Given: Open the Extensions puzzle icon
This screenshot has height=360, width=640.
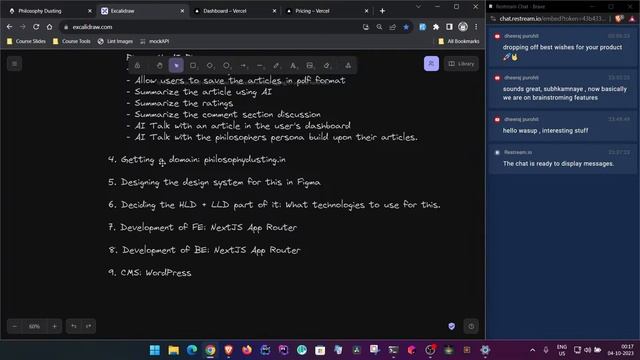Looking at the screenshot, I should 436,27.
